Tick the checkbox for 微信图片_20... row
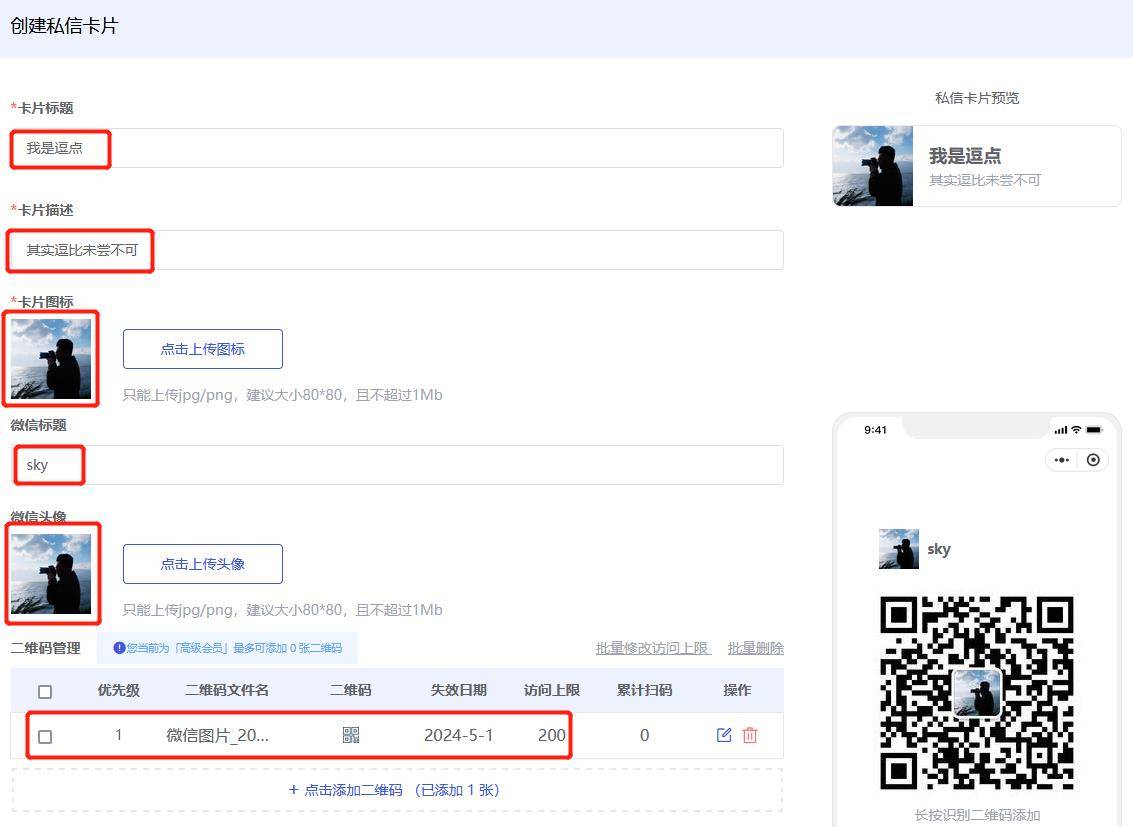Viewport: 1133px width, 827px height. tap(45, 737)
